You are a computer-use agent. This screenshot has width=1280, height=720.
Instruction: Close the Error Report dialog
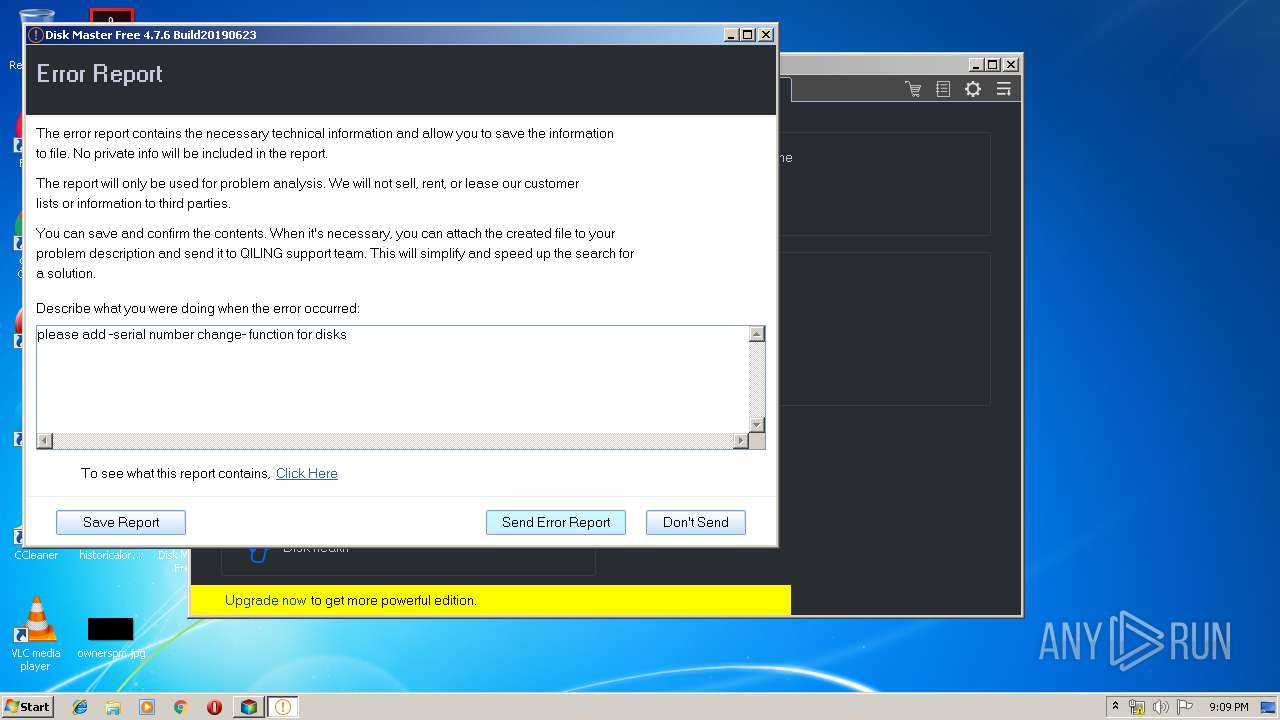click(x=766, y=34)
